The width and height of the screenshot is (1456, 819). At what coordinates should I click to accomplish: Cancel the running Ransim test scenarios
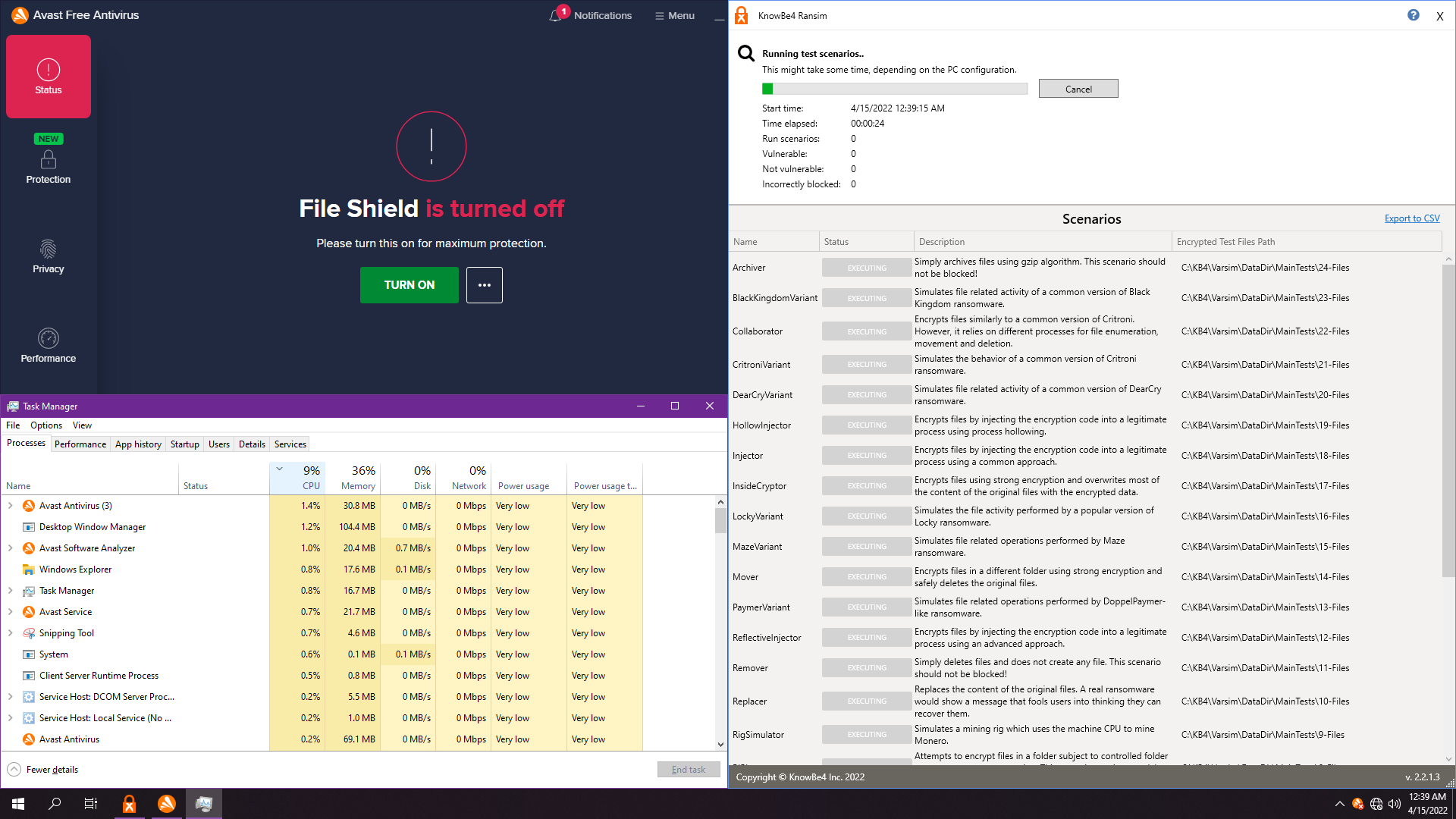pyautogui.click(x=1078, y=89)
